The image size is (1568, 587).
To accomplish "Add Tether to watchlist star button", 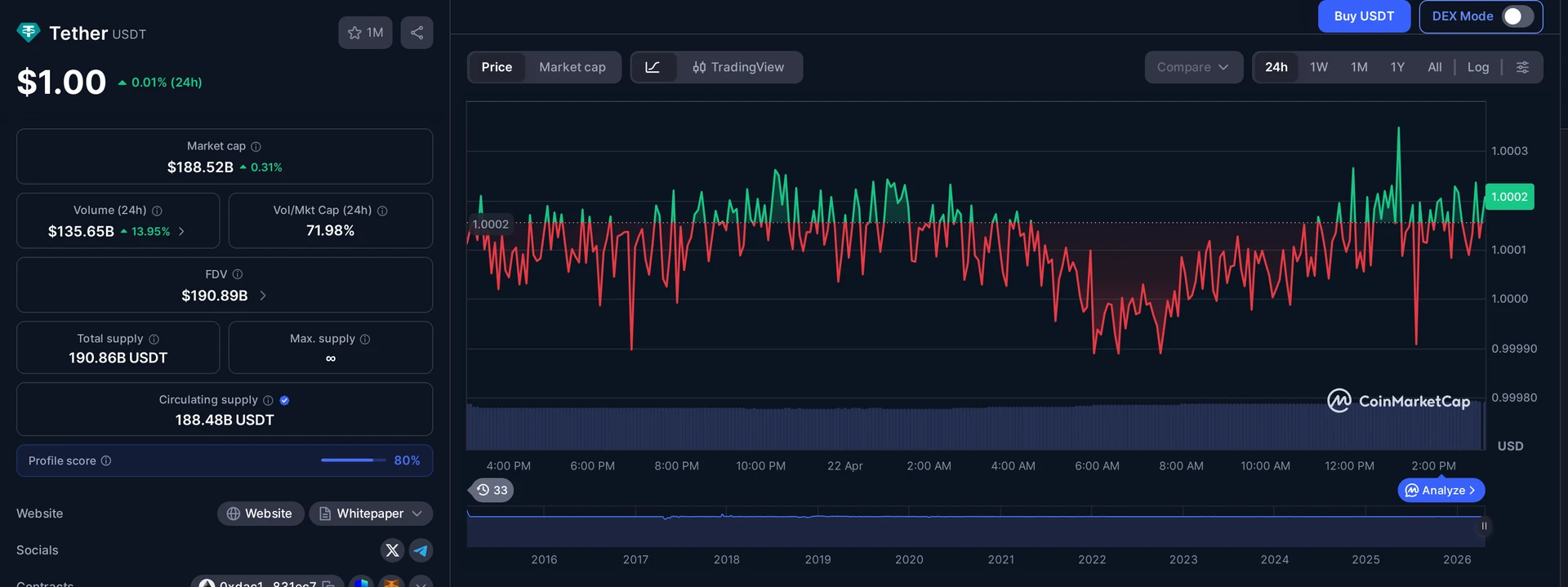I will click(365, 33).
